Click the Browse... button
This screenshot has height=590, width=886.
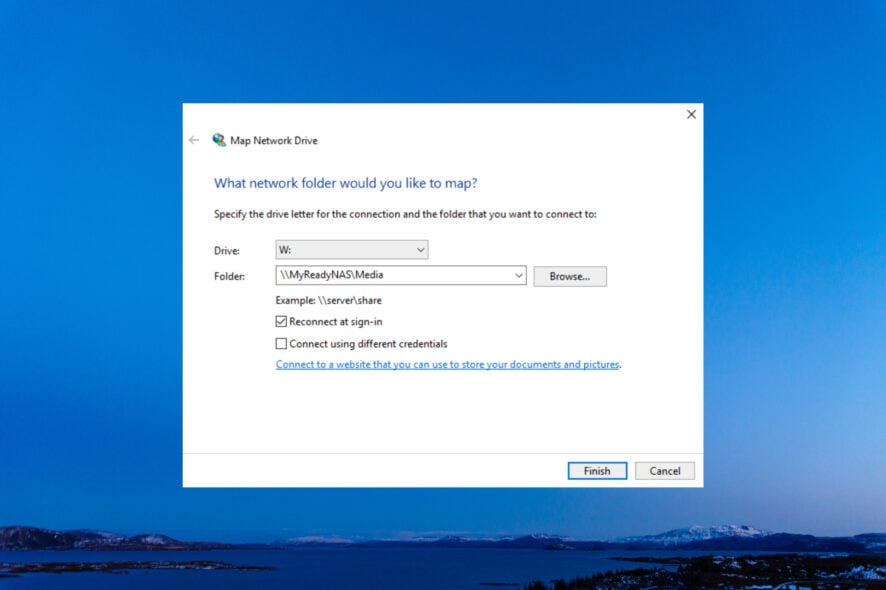tap(570, 276)
